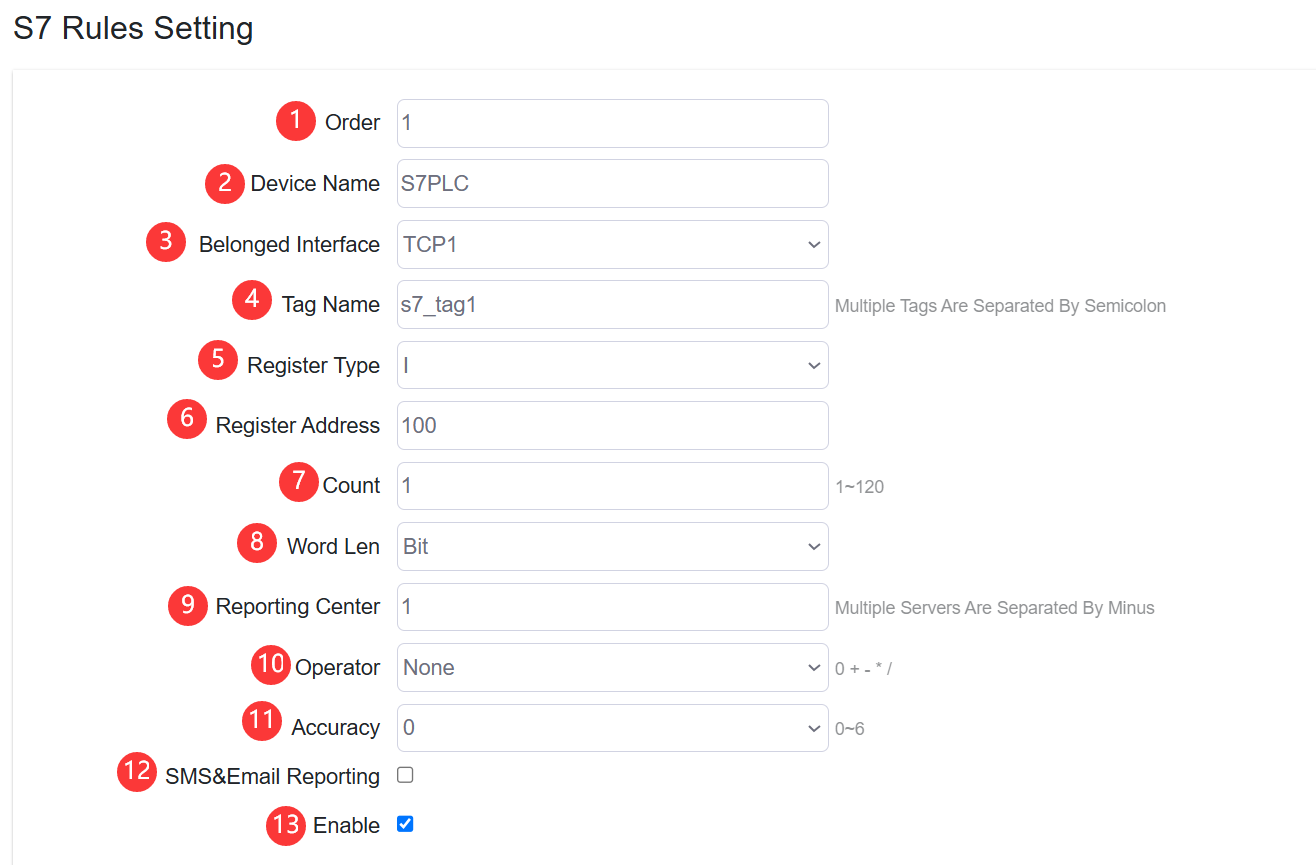Click the red badge numbered 12 beside SMS&Email Reporting
Viewport: 1316px width, 865px height.
click(135, 773)
